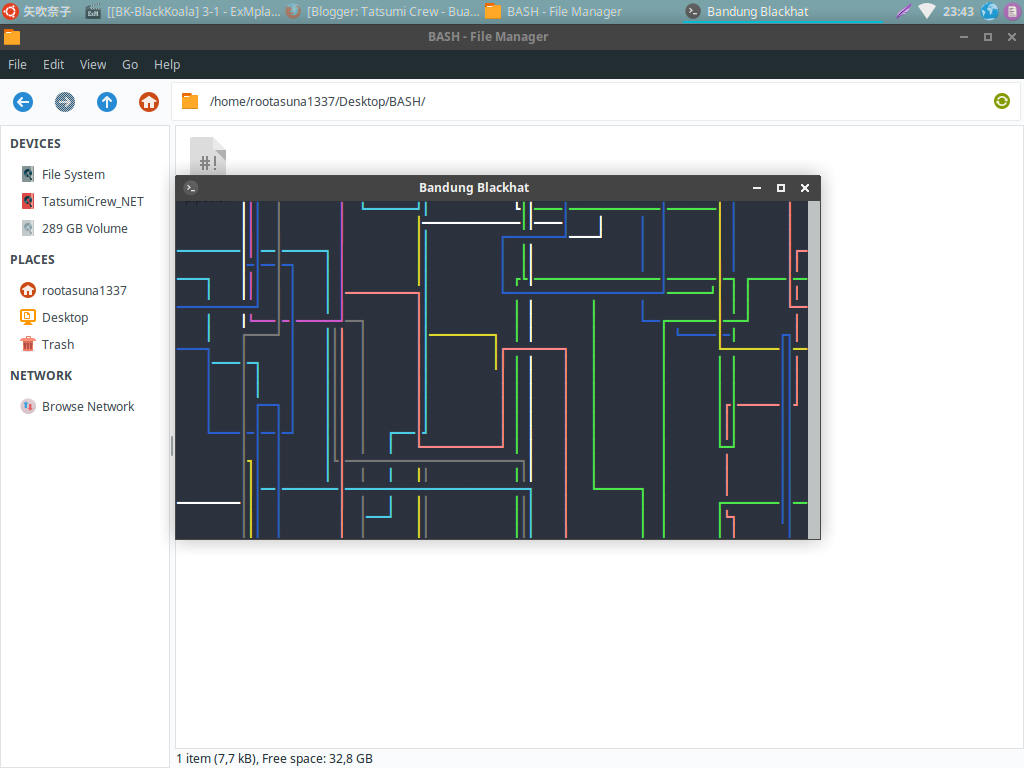Reload the folder with the green refresh icon
1024x768 pixels.
pos(1001,102)
